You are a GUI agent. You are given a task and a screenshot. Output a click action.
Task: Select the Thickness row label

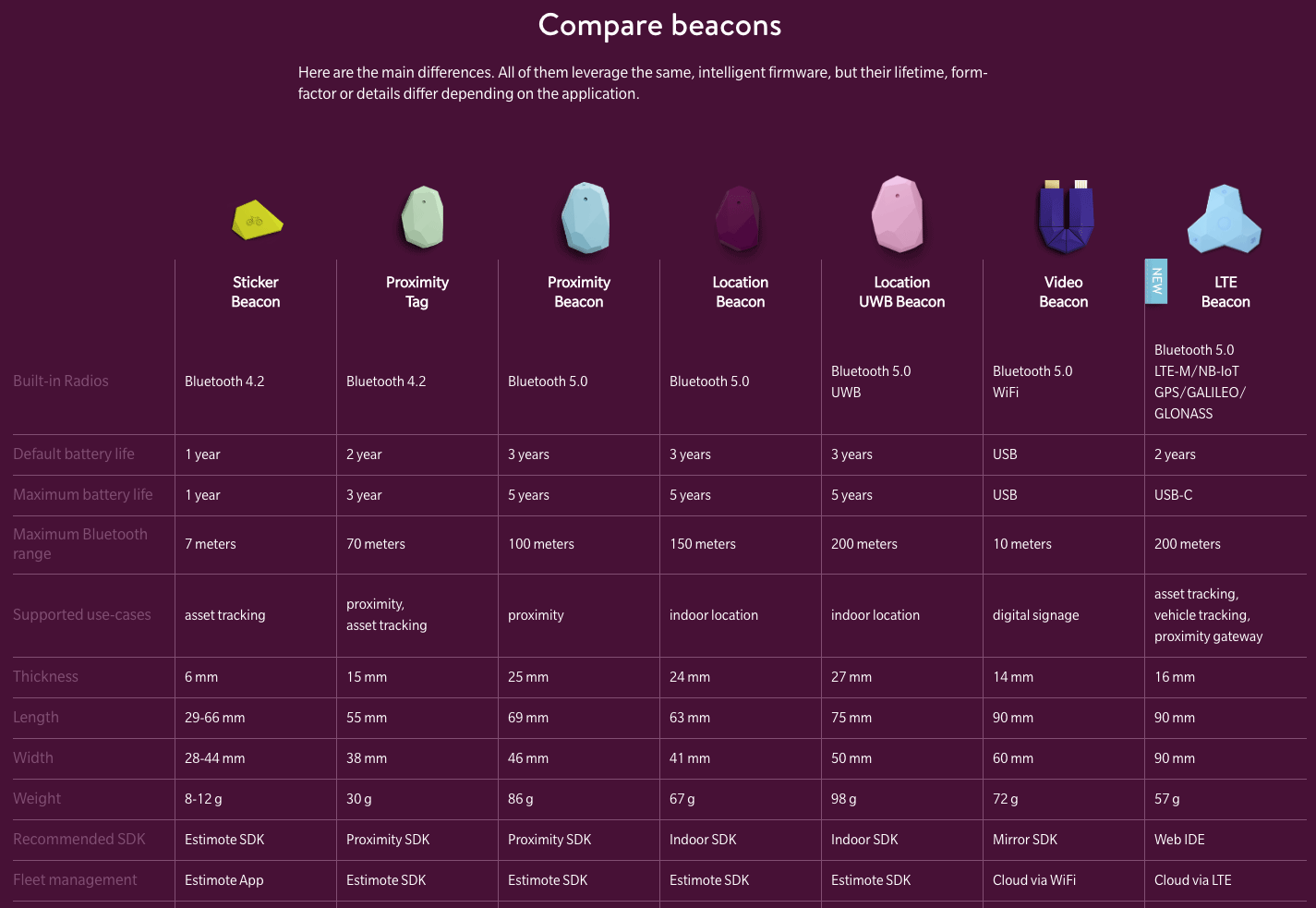click(x=46, y=676)
